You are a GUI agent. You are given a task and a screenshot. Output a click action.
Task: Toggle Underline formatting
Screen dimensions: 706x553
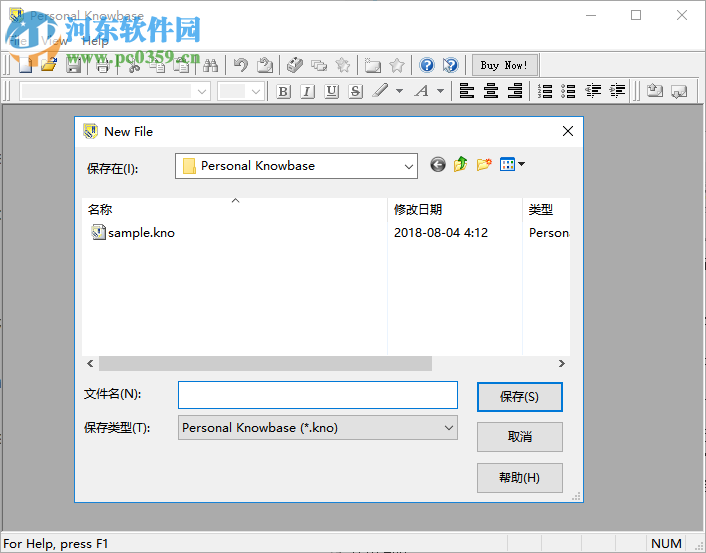coord(331,91)
